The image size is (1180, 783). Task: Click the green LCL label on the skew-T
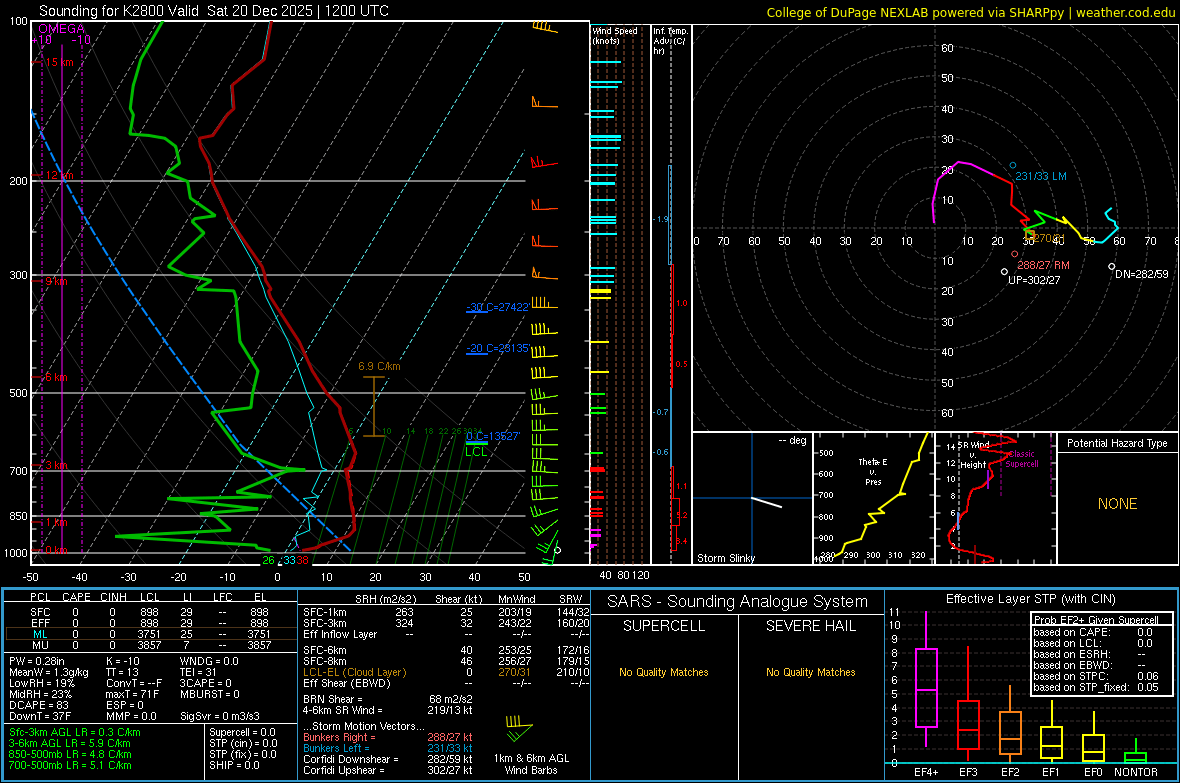[x=476, y=452]
